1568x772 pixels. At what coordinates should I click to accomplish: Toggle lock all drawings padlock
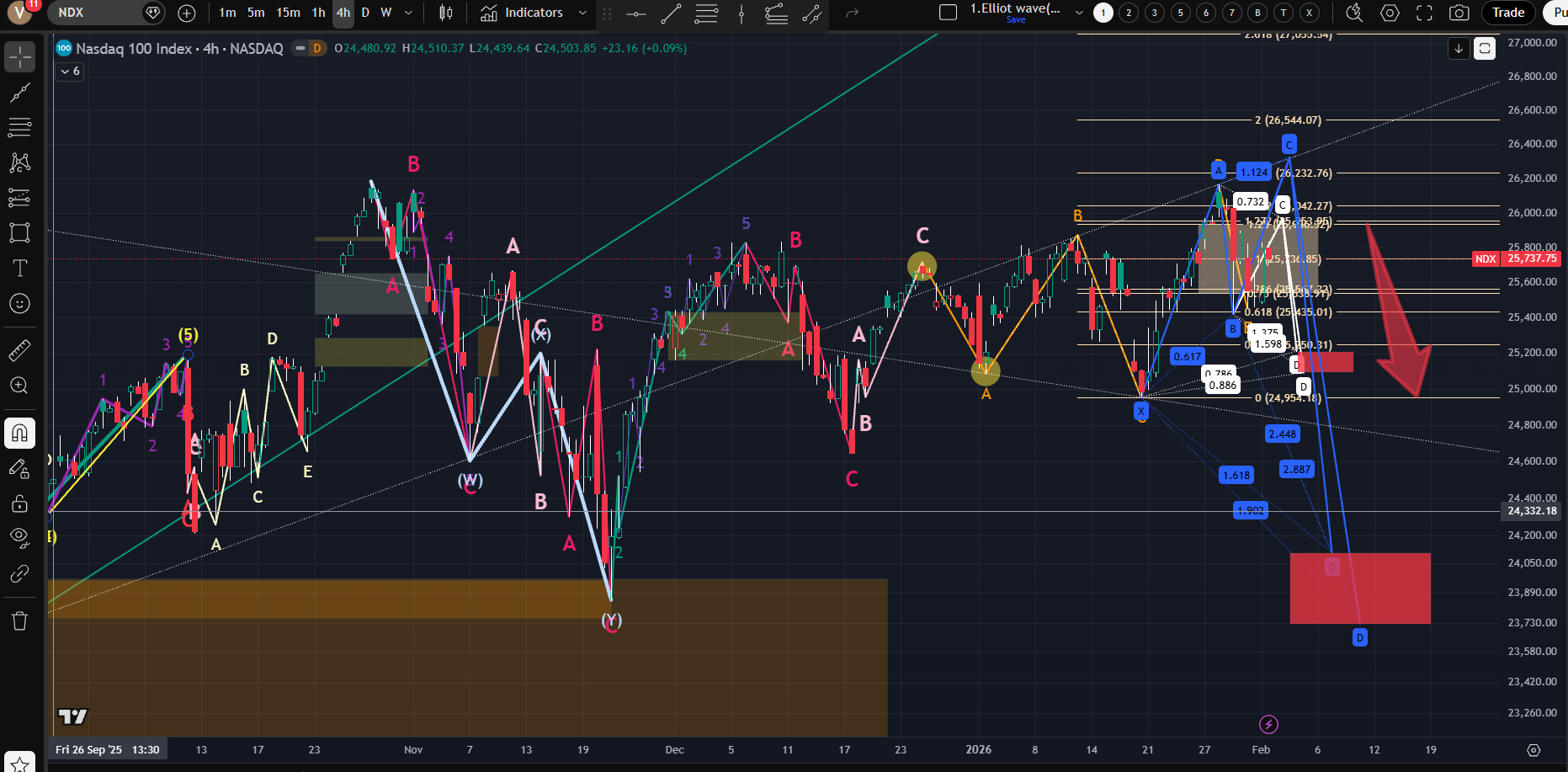point(19,504)
